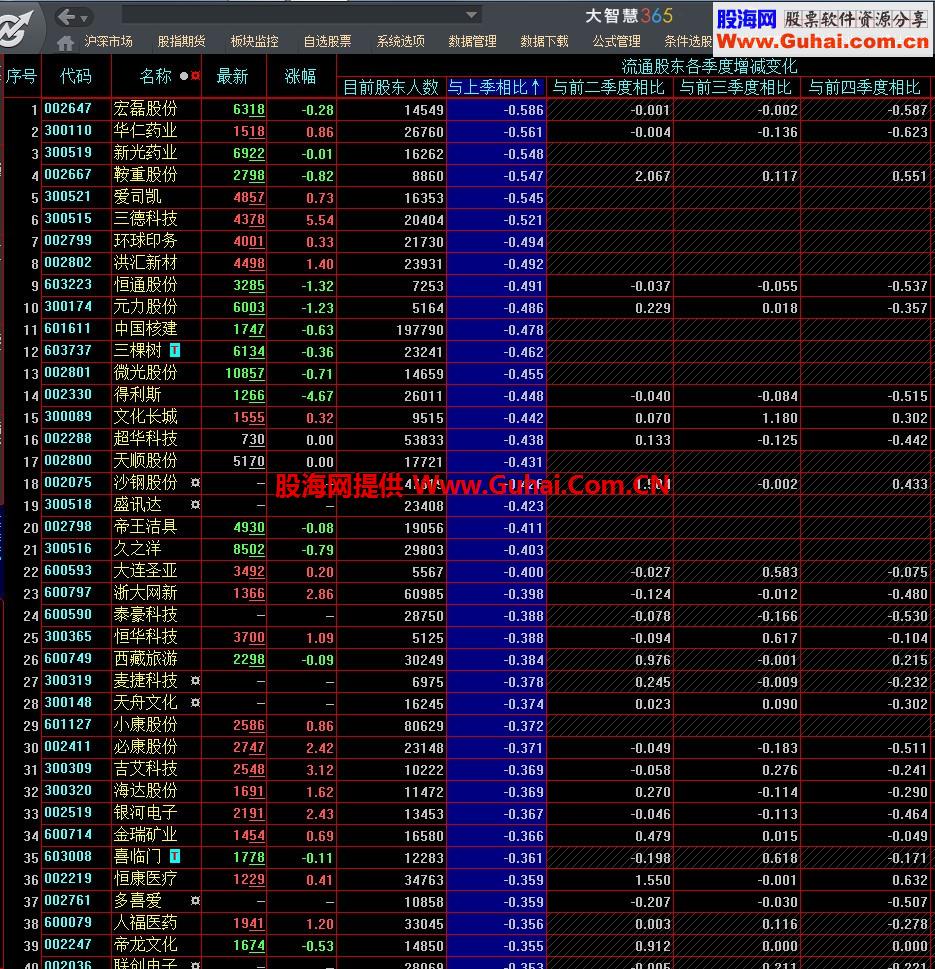
Task: Click the white dot icon in 名称 header
Action: (184, 76)
